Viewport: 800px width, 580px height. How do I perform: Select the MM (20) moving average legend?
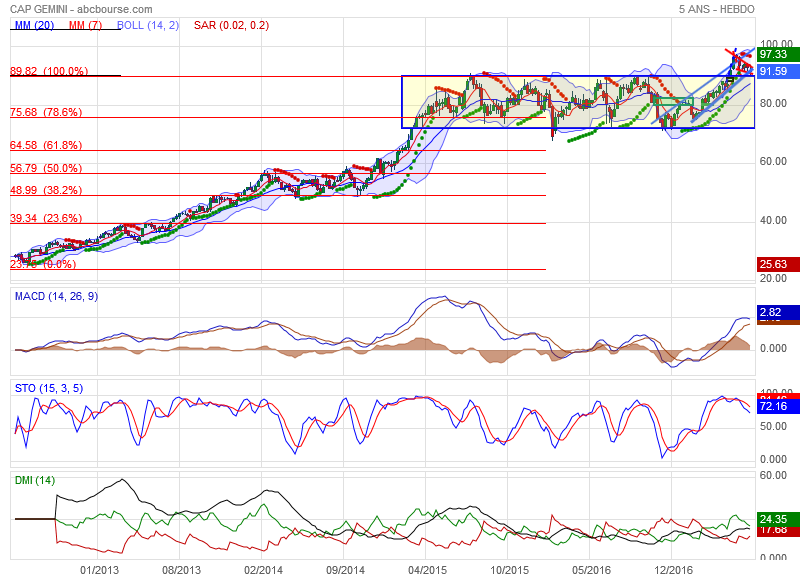(34, 25)
